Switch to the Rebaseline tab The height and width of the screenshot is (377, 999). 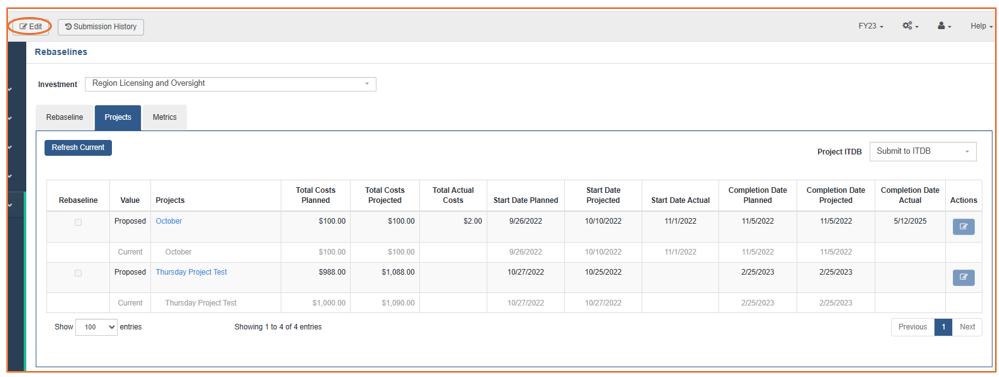tap(65, 118)
